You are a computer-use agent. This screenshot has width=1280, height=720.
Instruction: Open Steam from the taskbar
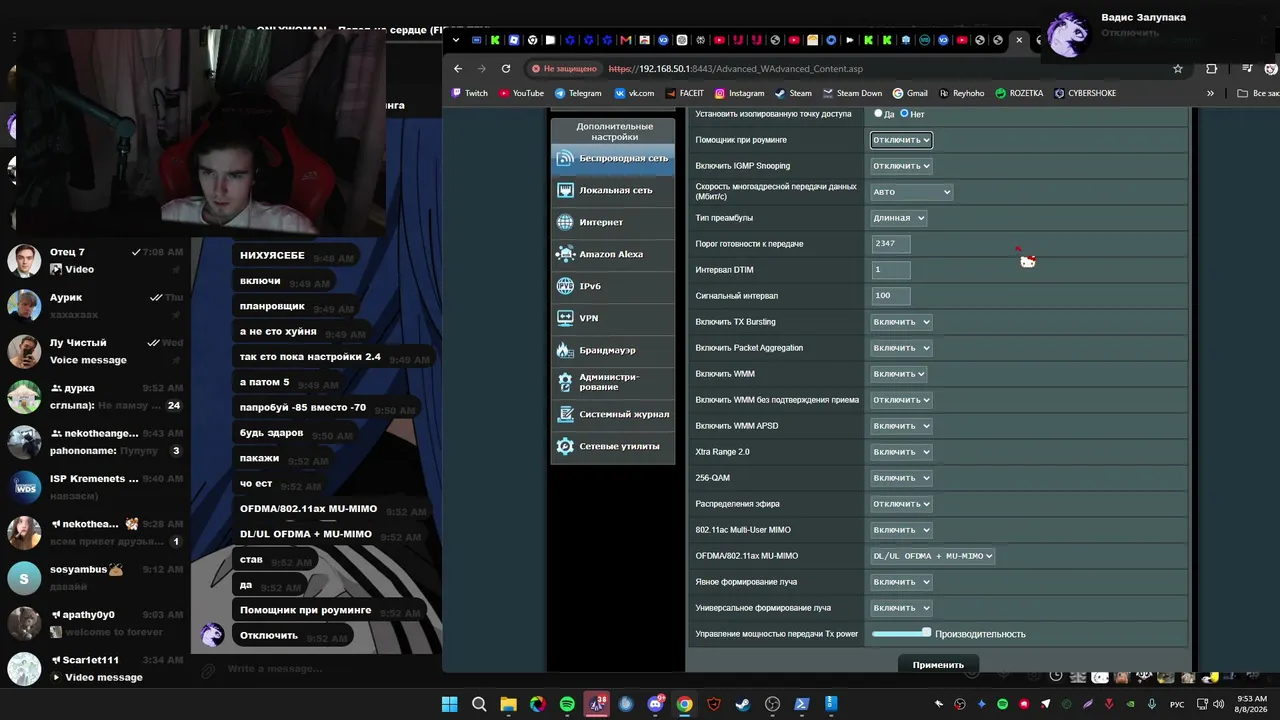click(x=743, y=704)
